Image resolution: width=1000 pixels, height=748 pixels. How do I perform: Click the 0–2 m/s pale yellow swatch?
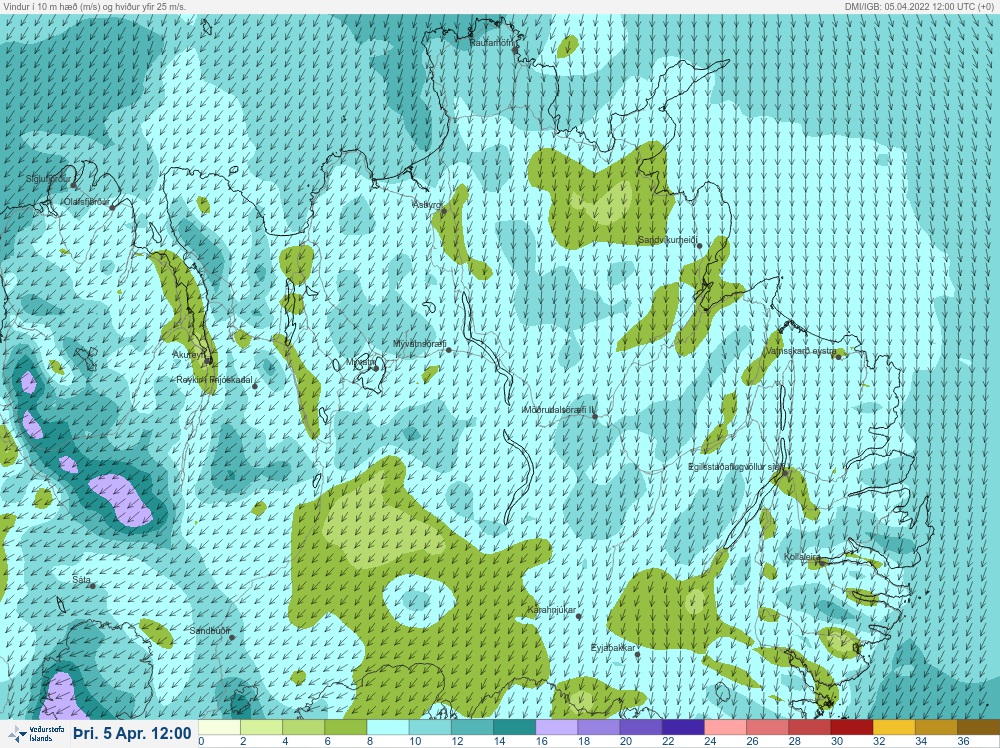point(219,728)
